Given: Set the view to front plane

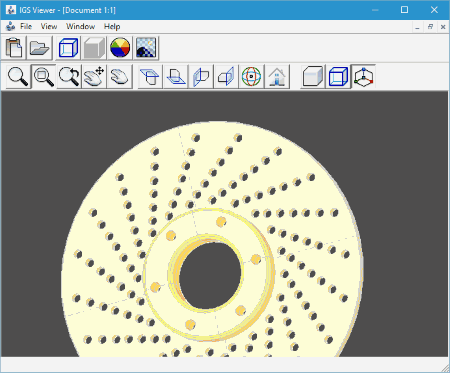Looking at the screenshot, I should (201, 77).
